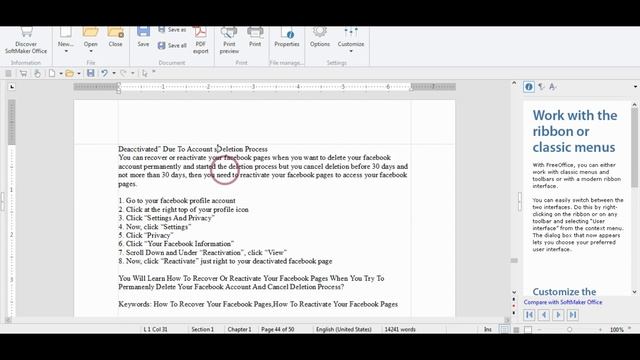
Task: Open undo history dropdown arrow
Action: (114, 73)
